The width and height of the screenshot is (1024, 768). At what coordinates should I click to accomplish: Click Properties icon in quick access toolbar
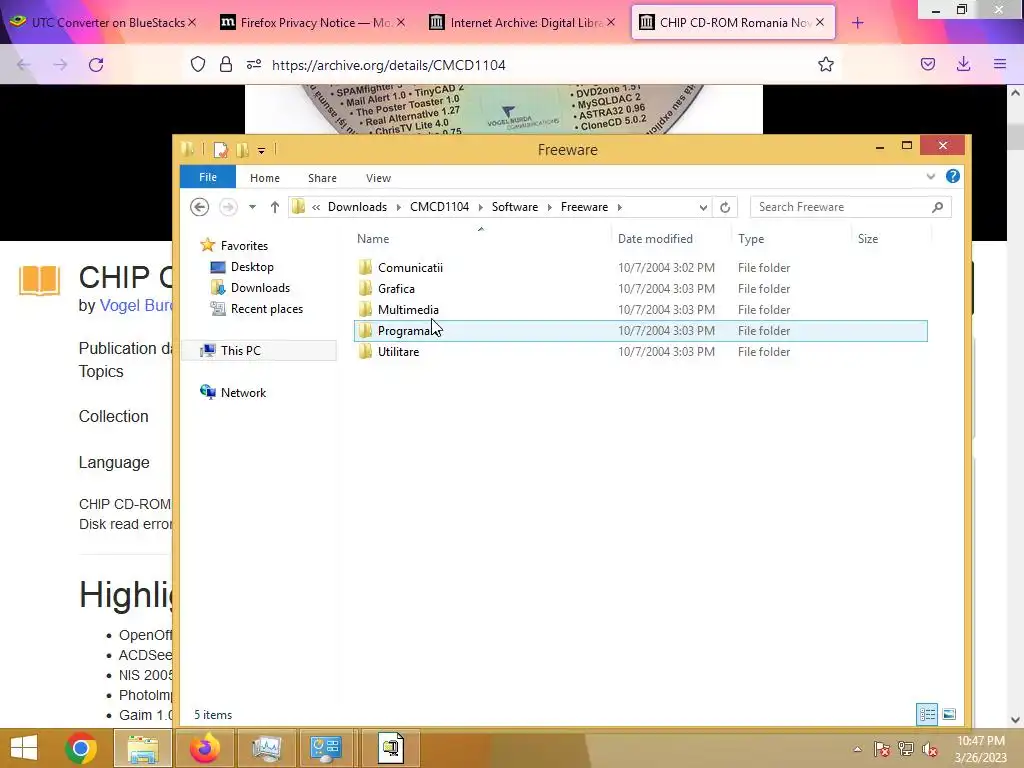(x=221, y=150)
